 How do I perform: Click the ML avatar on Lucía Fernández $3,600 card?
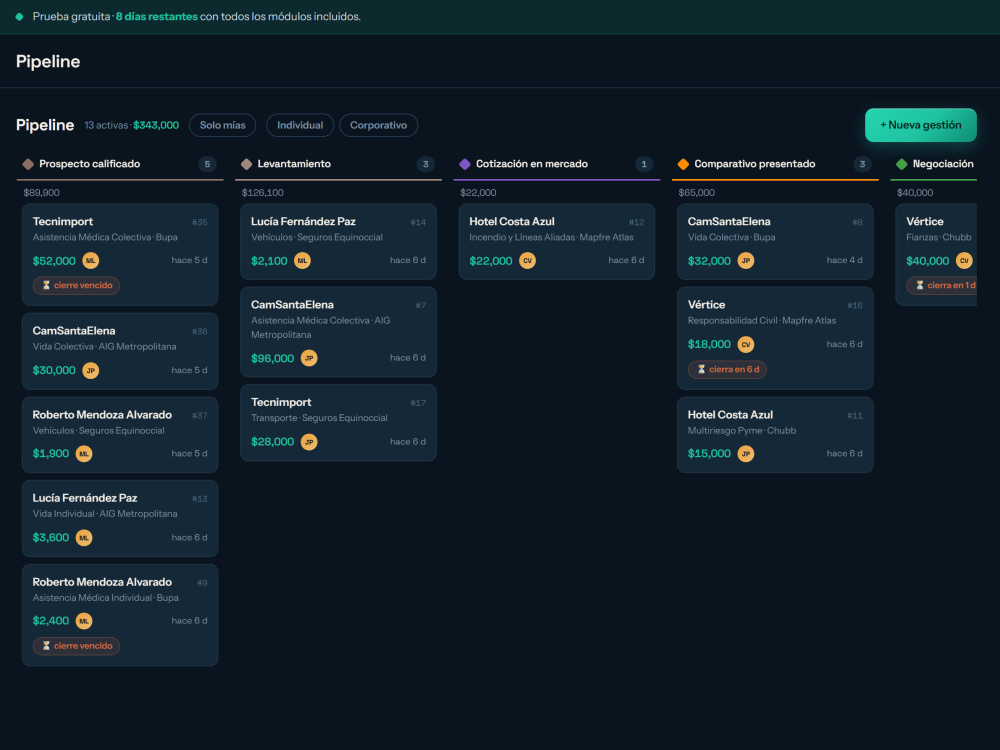coord(84,538)
